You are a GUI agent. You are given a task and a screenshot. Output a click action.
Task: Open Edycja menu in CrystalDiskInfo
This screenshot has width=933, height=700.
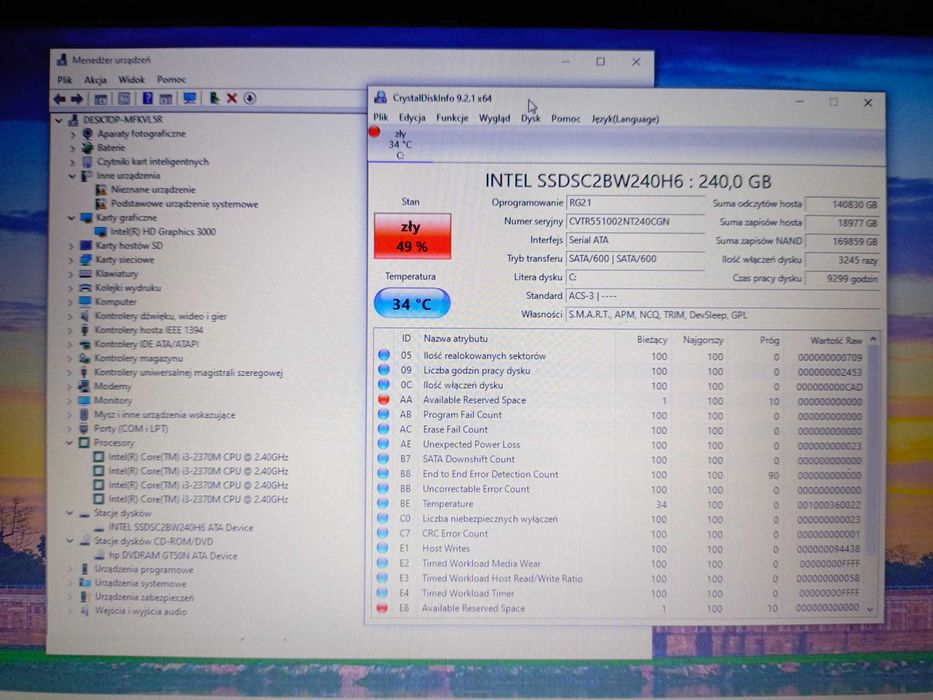[x=412, y=118]
